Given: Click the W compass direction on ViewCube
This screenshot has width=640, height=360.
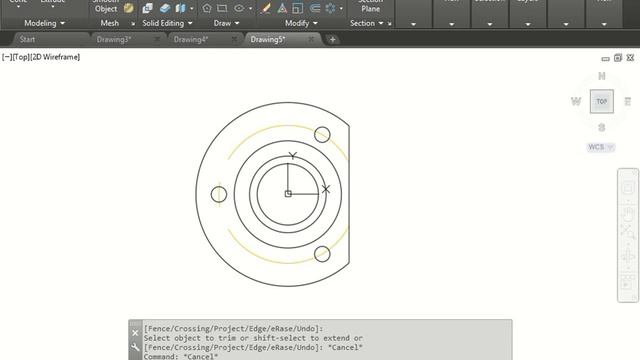Looking at the screenshot, I should 576,101.
